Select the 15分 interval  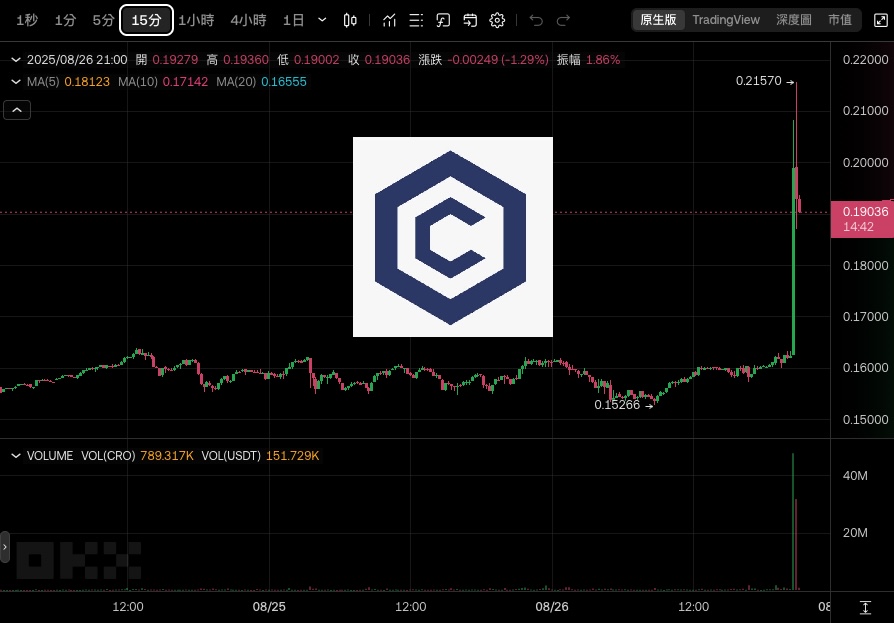pos(147,21)
